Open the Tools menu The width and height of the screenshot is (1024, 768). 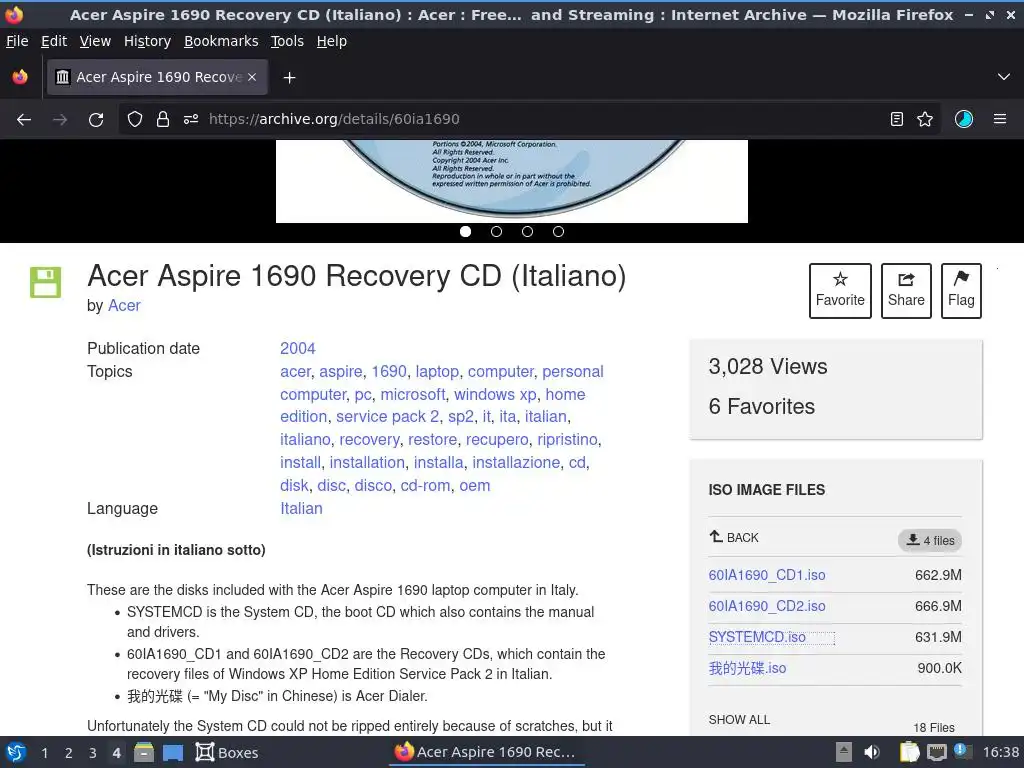287,41
